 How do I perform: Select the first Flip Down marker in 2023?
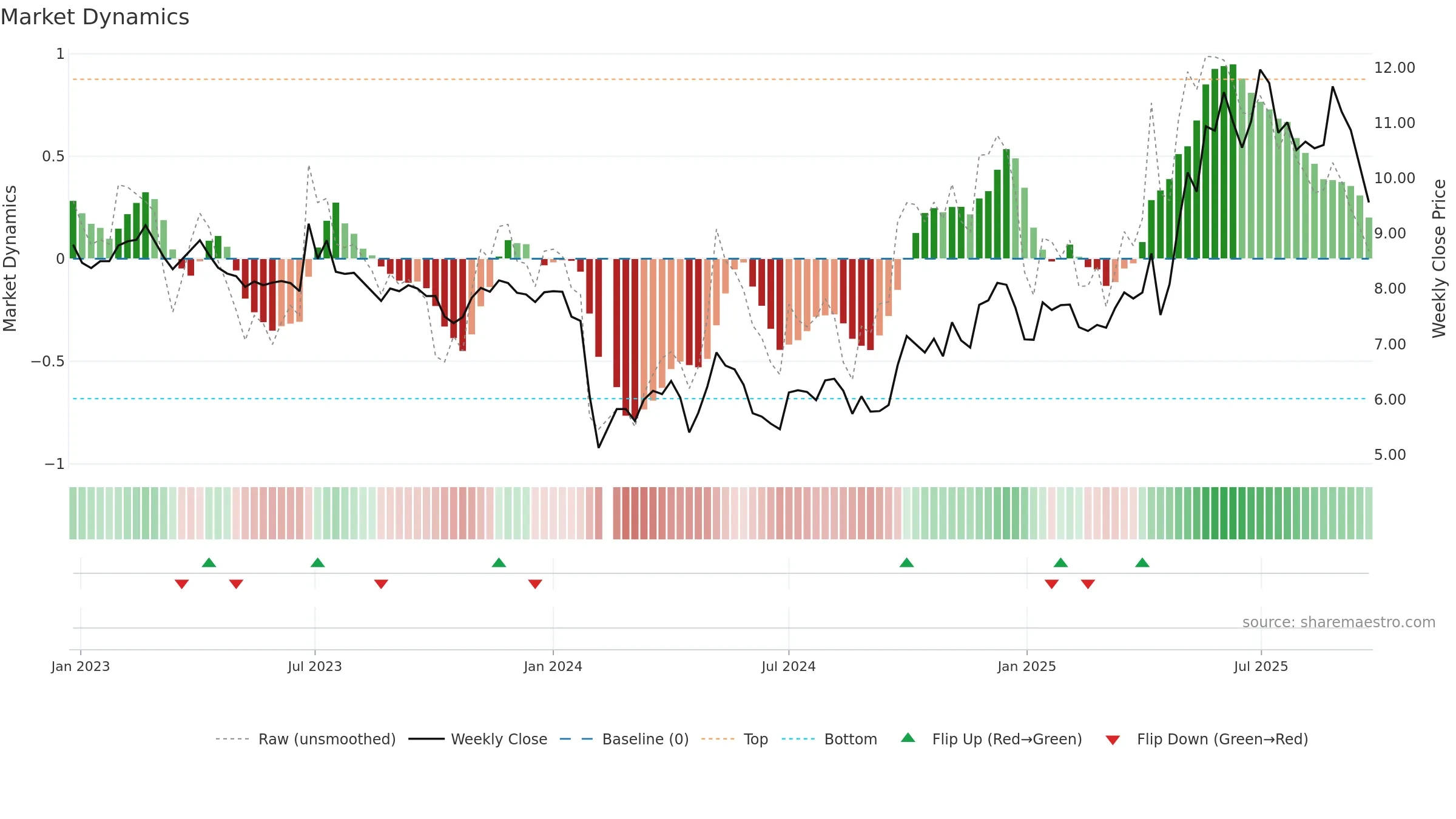(x=181, y=584)
